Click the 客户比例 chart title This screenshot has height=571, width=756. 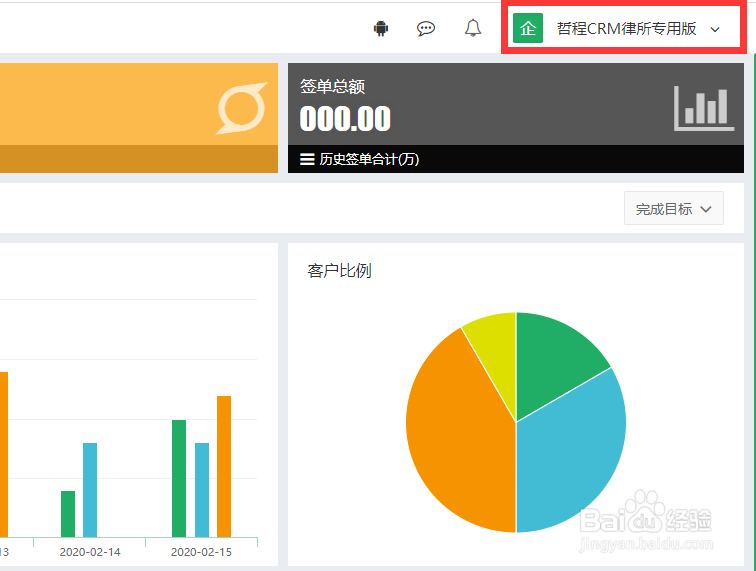coord(339,271)
